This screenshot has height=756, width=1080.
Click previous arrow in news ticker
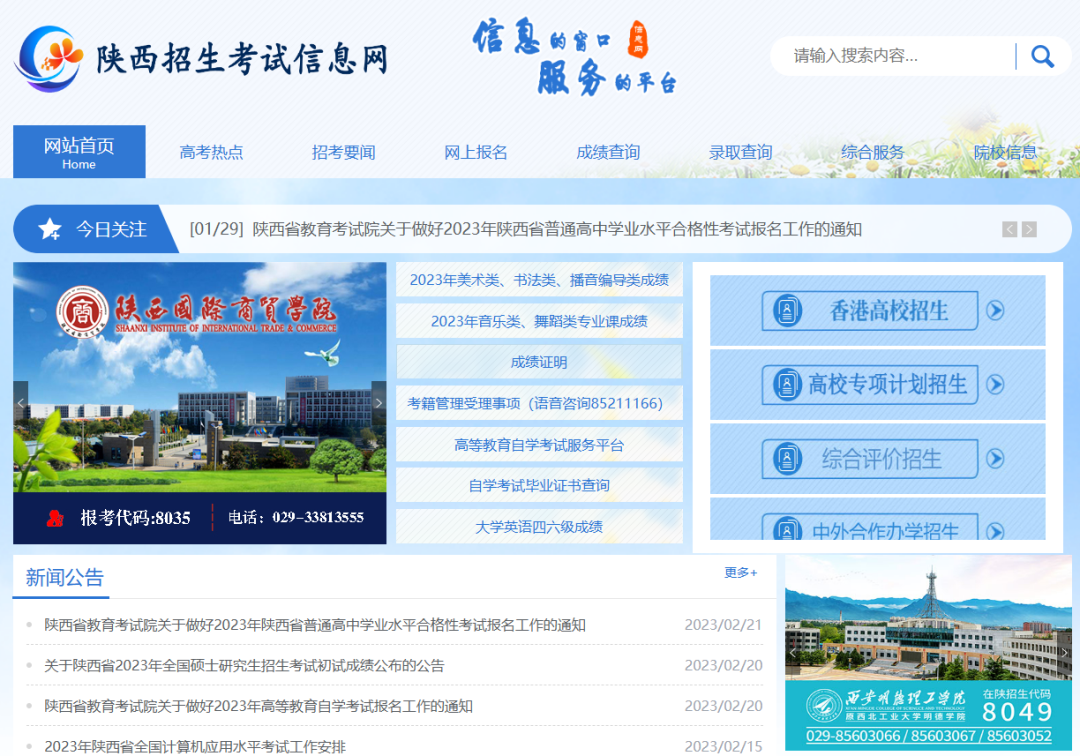point(1009,230)
